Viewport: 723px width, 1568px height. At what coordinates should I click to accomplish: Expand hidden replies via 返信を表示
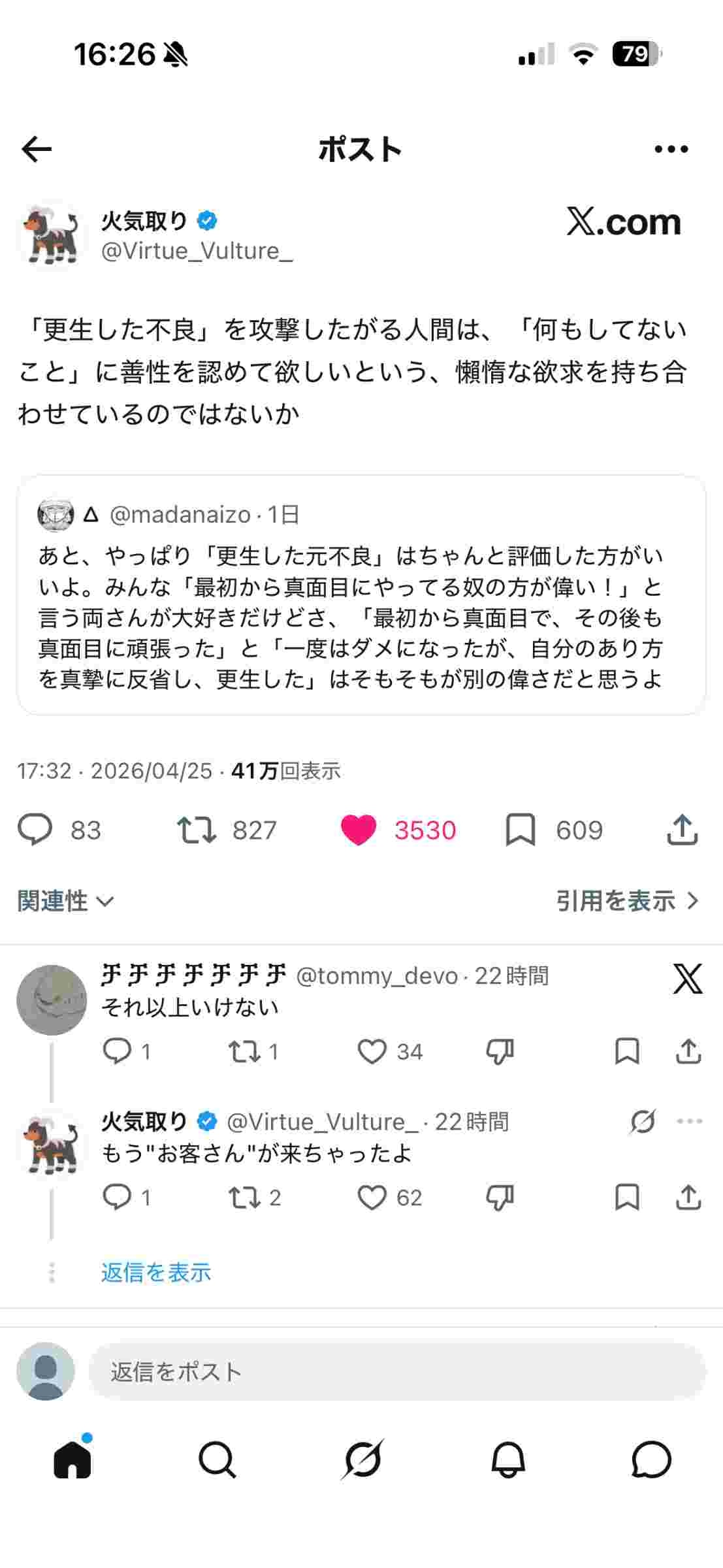click(x=156, y=1272)
